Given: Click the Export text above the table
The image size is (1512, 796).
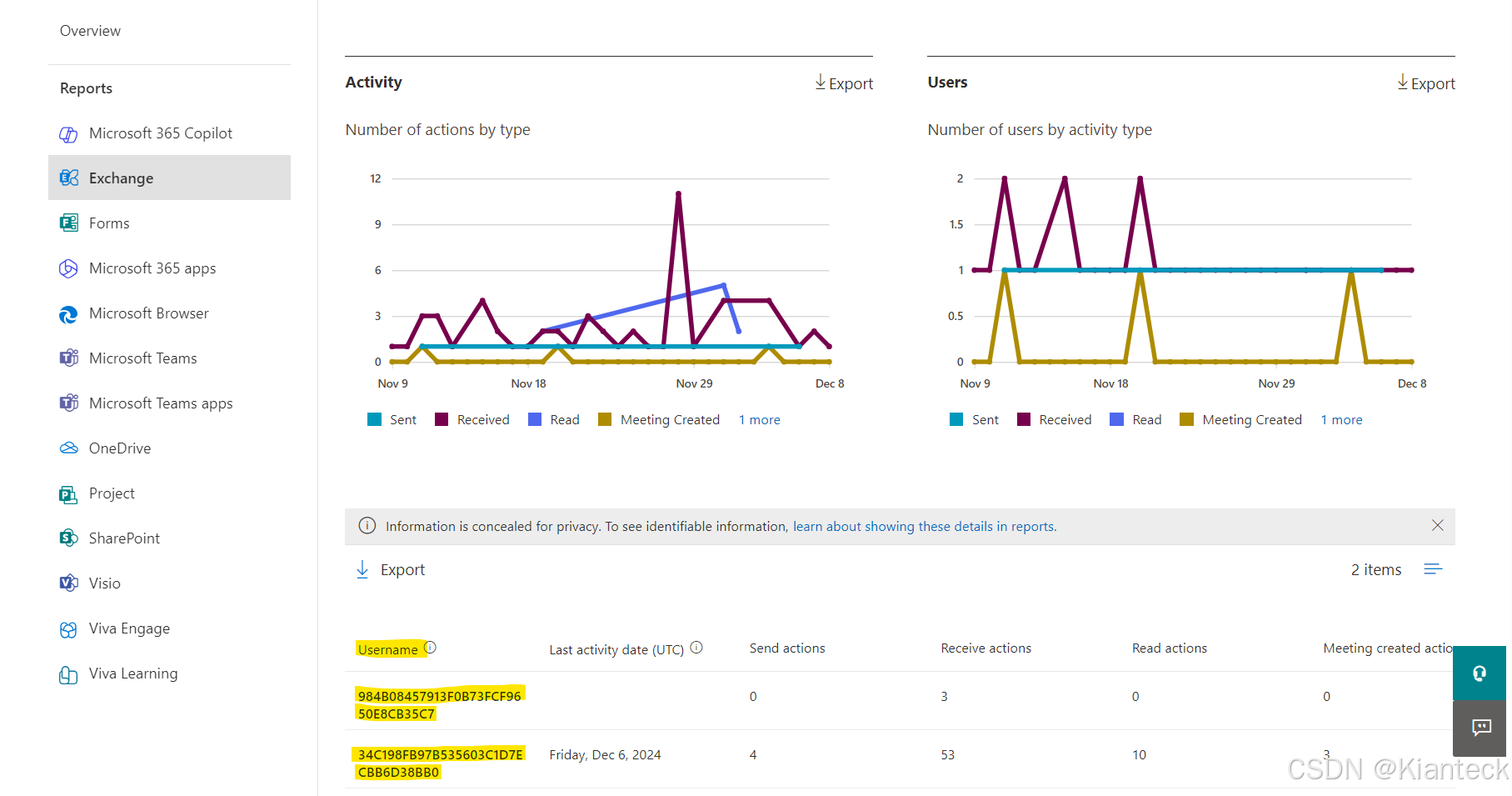Looking at the screenshot, I should pyautogui.click(x=402, y=570).
